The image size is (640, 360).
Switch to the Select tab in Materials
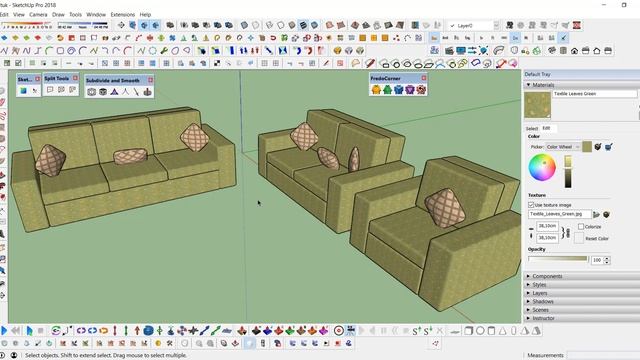coord(532,128)
